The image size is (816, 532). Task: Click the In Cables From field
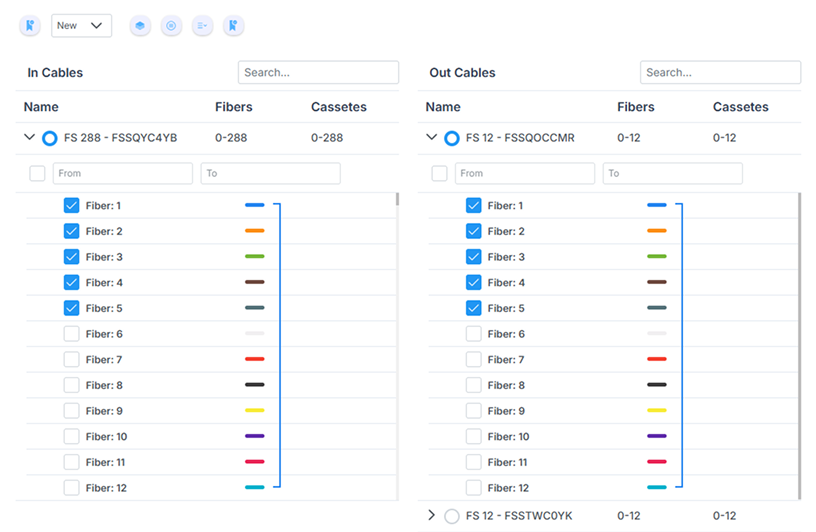(123, 173)
